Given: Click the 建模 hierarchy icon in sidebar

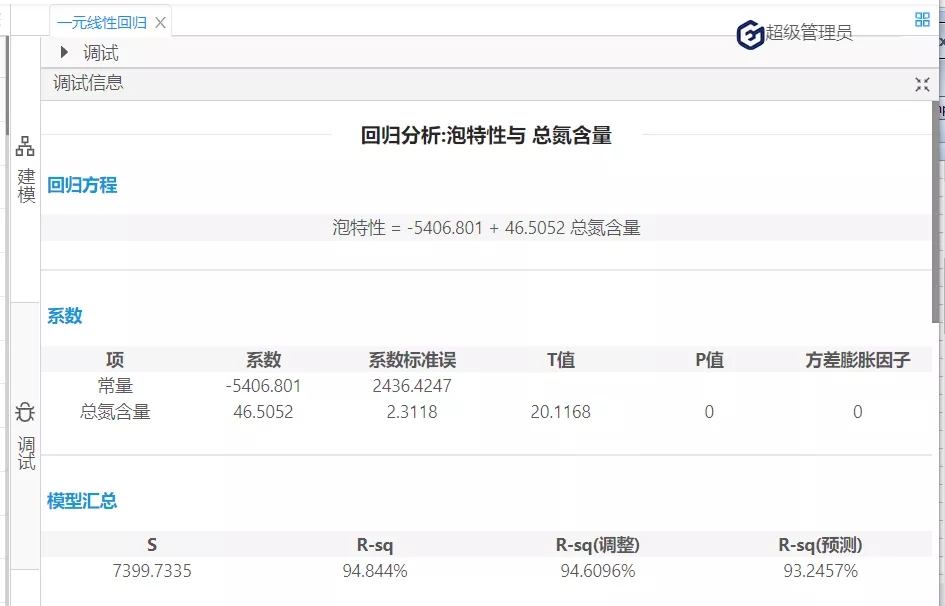Looking at the screenshot, I should (x=25, y=148).
